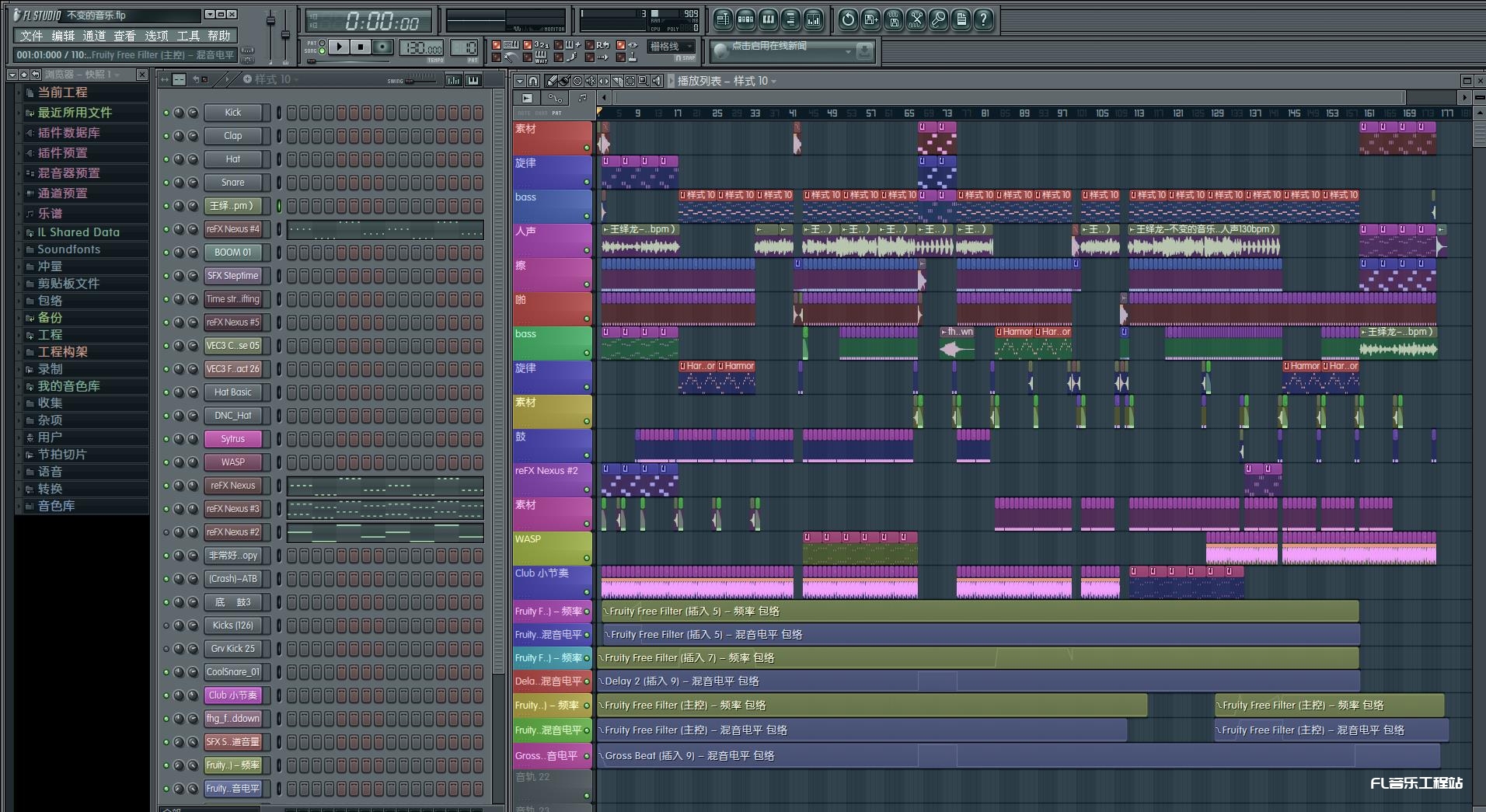Select the Delete tool in playlist

577,81
